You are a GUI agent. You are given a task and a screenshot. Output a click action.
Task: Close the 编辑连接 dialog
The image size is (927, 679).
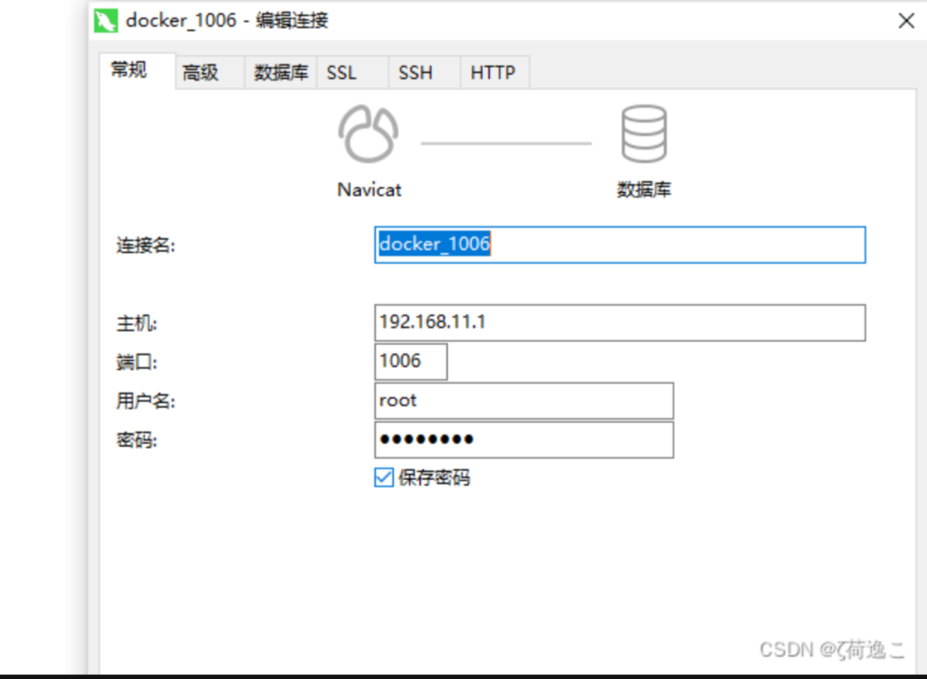(x=906, y=20)
